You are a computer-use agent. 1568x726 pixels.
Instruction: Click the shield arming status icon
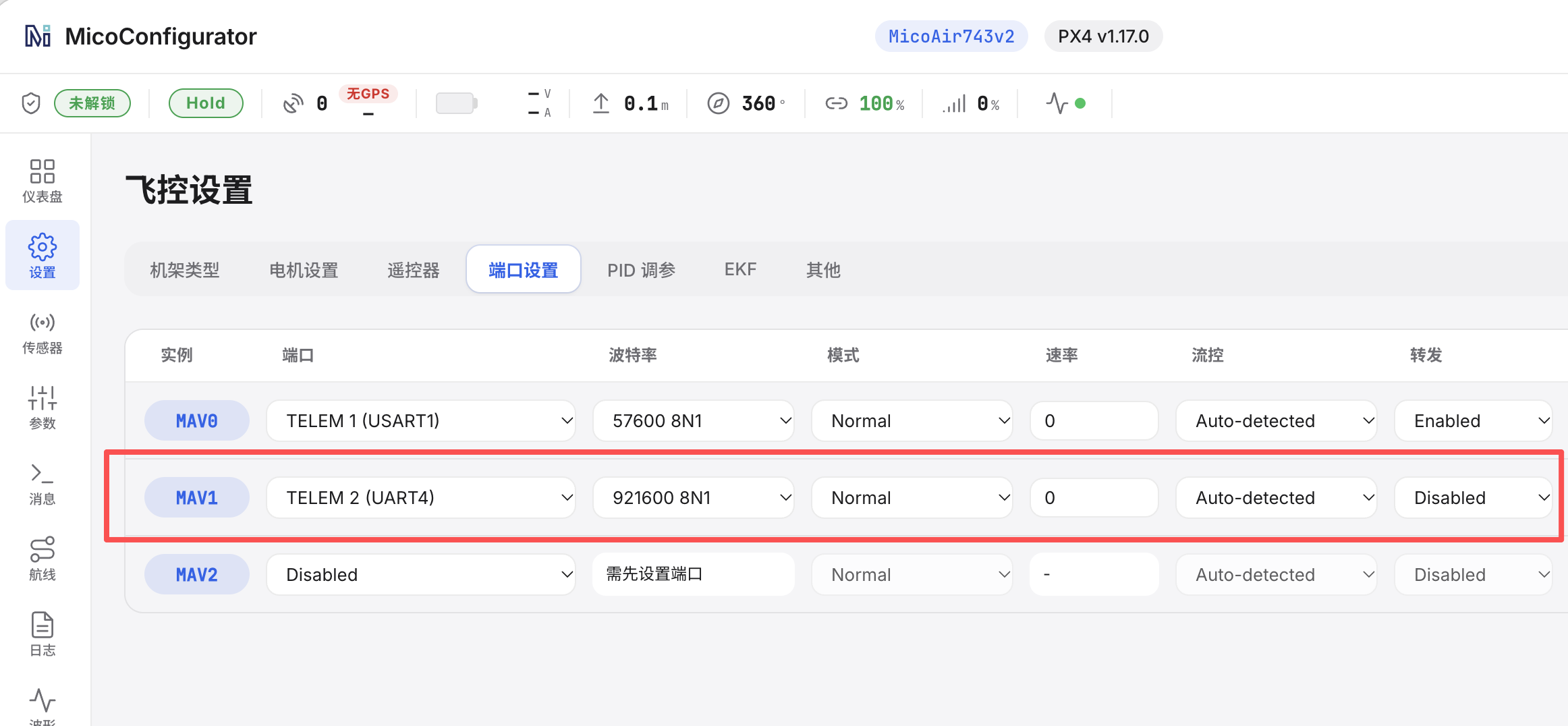(31, 103)
